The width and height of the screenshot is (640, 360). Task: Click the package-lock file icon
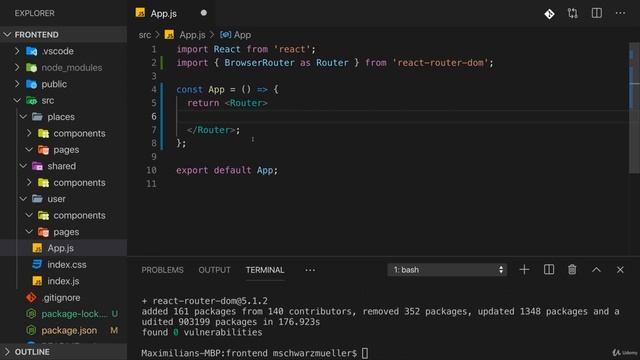(x=31, y=314)
